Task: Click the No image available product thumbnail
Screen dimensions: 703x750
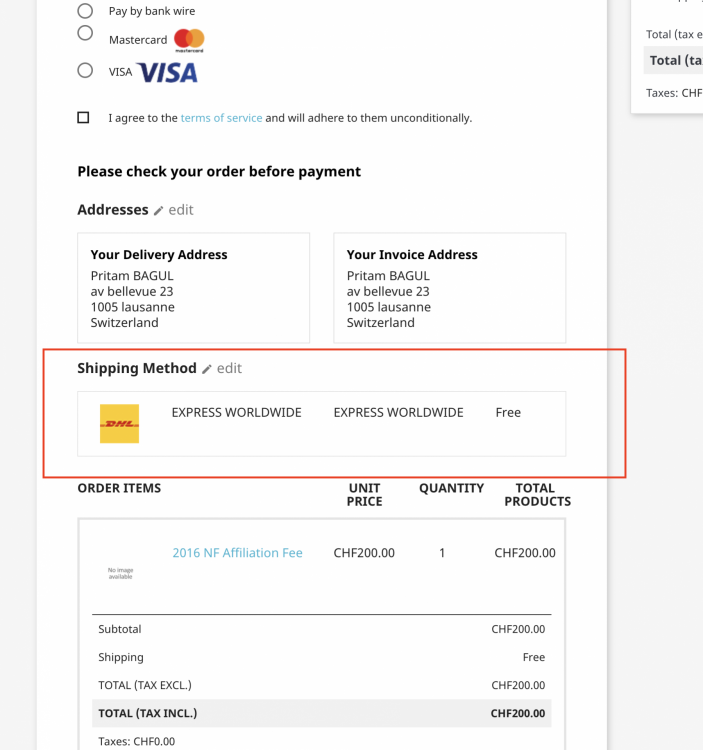Action: (x=120, y=573)
